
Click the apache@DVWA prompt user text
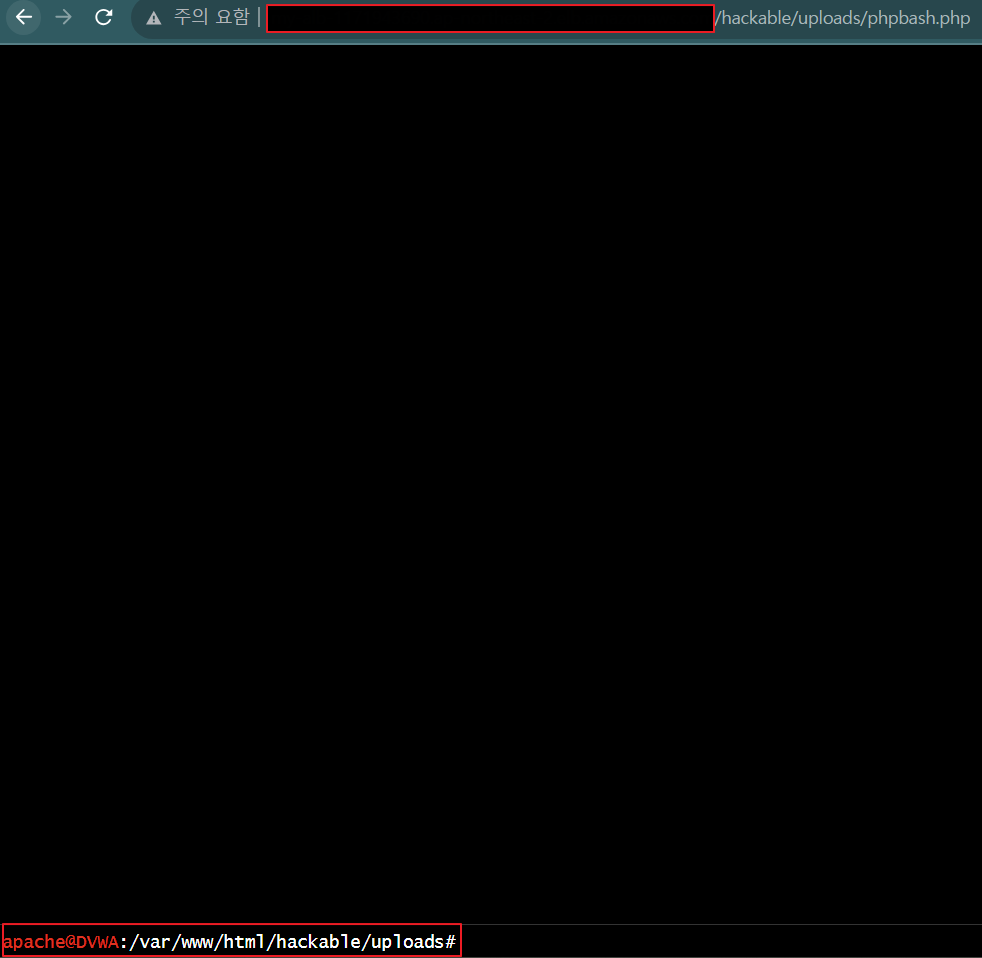pyautogui.click(x=61, y=942)
